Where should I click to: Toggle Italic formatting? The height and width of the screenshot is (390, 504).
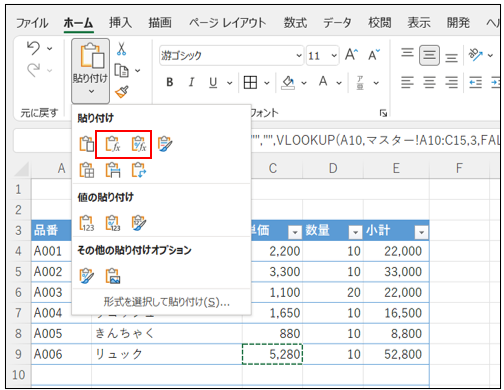[x=191, y=82]
